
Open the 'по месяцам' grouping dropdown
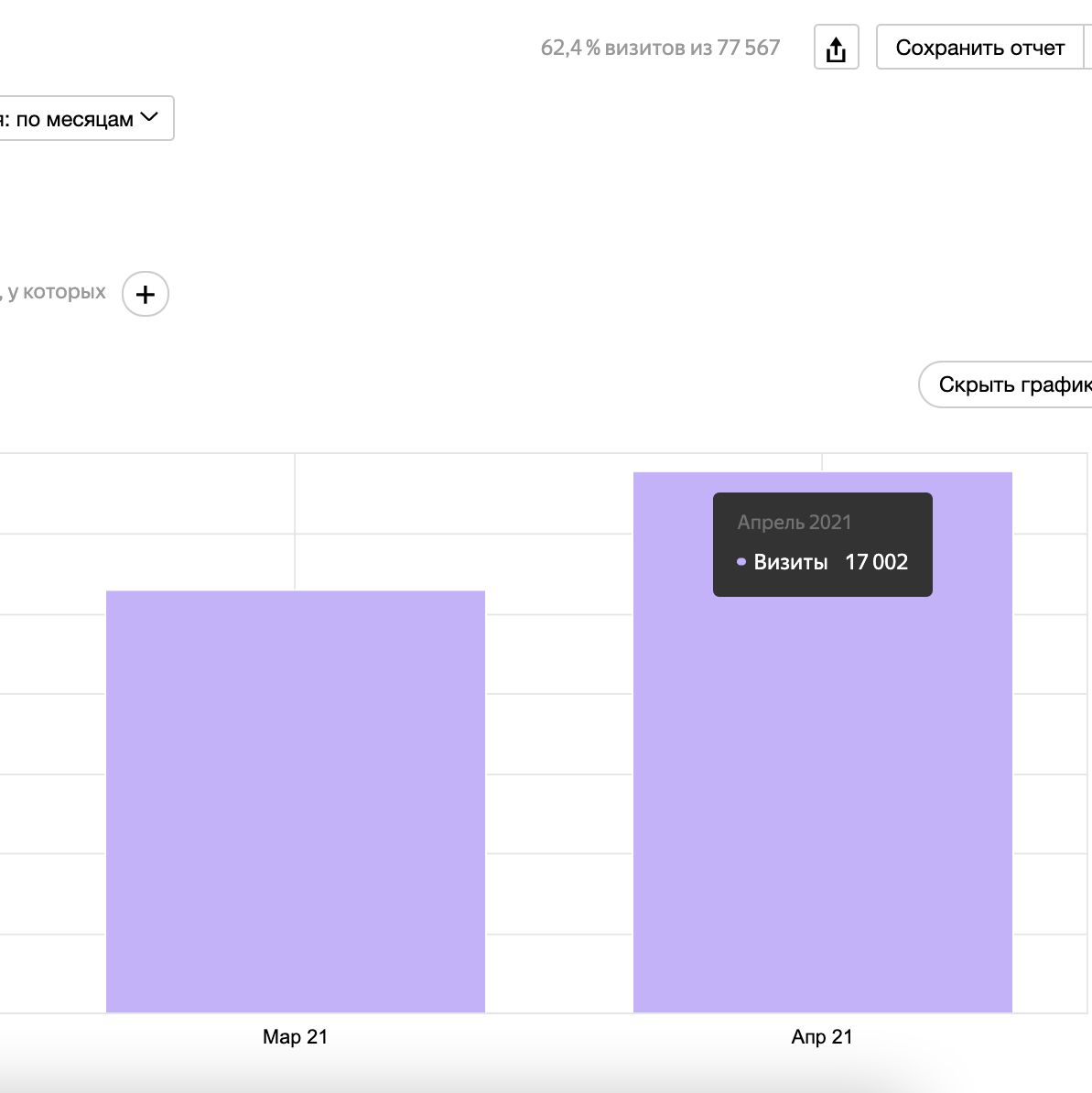point(86,118)
